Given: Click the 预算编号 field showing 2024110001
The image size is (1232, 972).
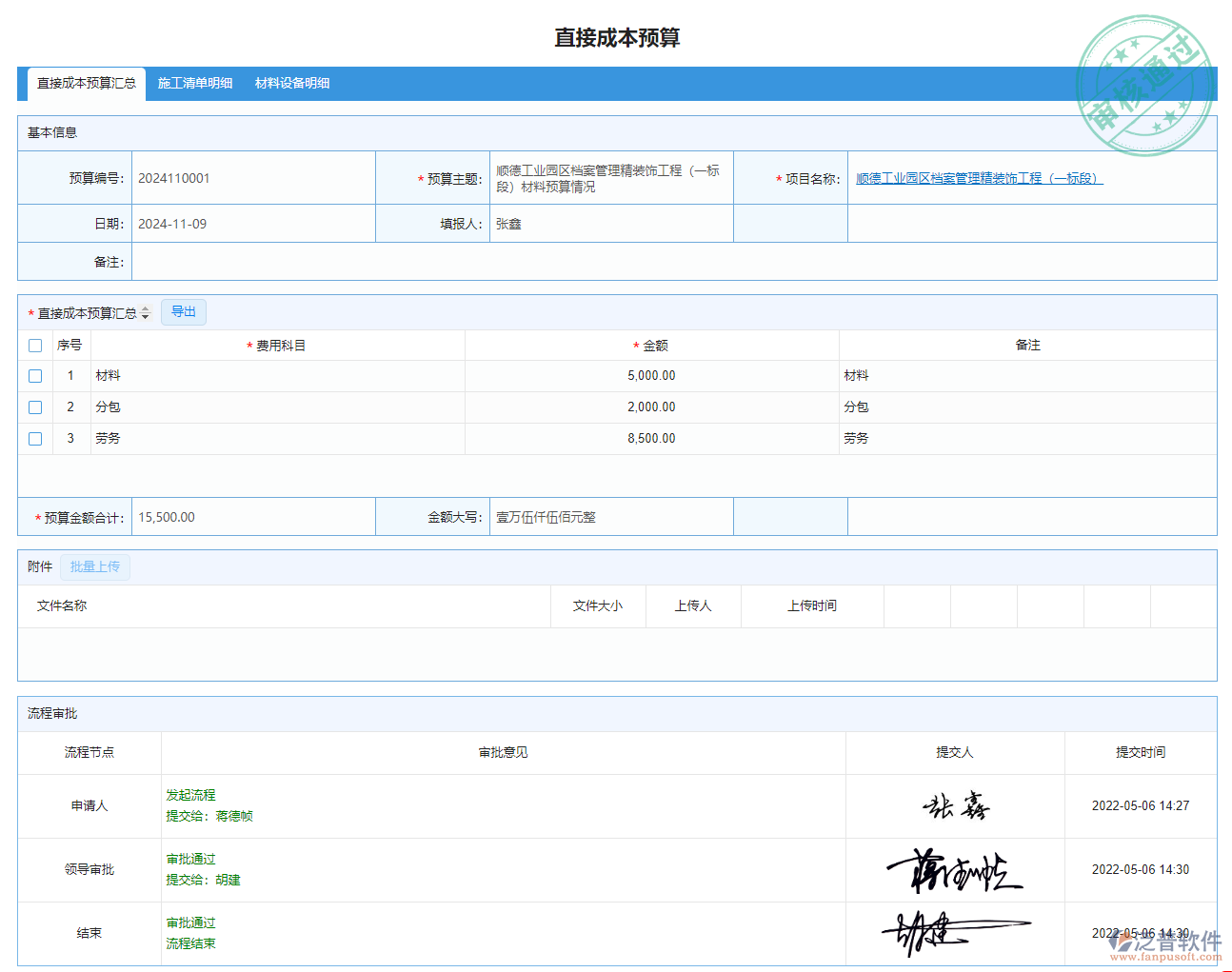Looking at the screenshot, I should point(252,178).
